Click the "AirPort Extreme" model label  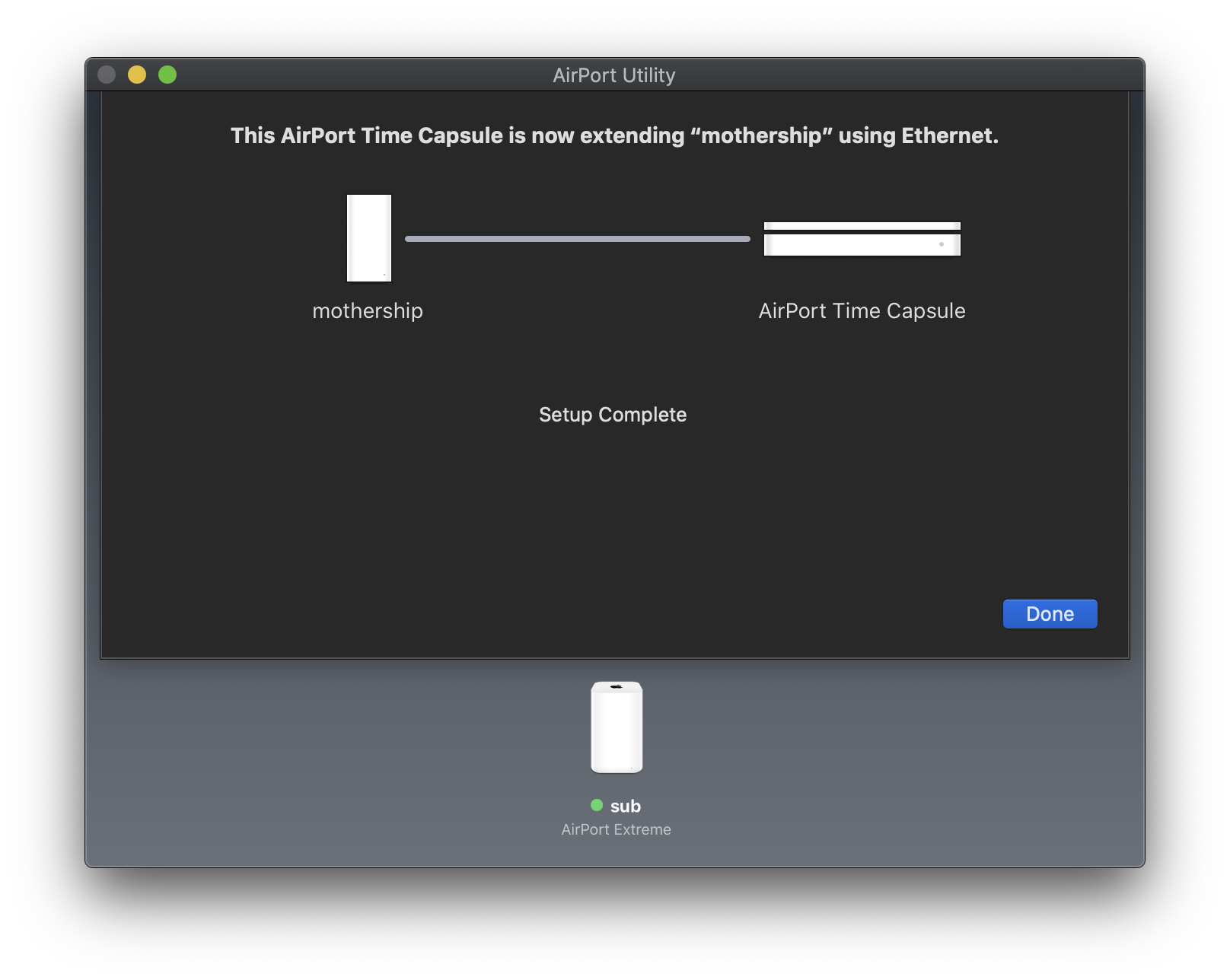617,829
